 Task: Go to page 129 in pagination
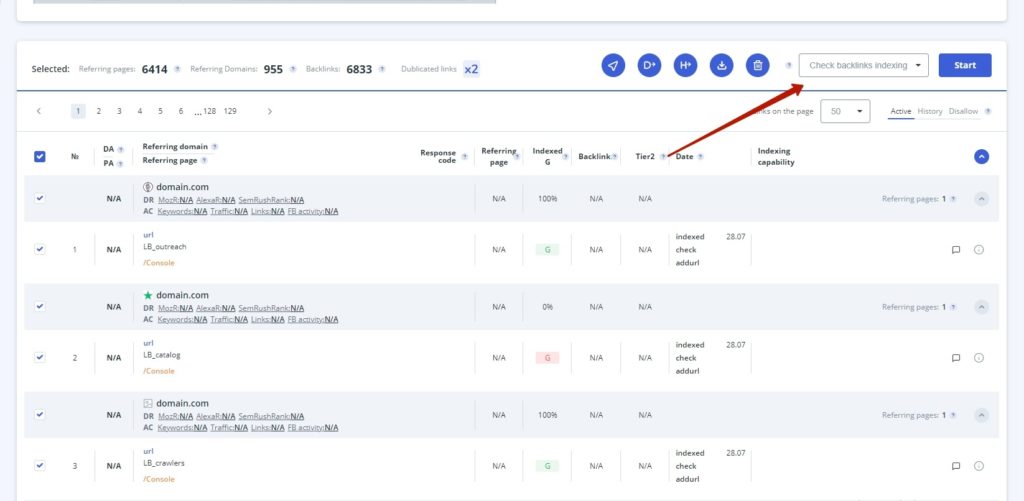(230, 111)
